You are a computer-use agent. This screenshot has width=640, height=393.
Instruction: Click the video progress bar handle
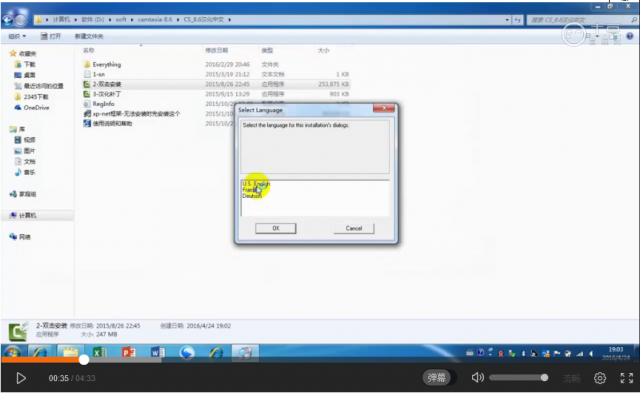[84, 360]
